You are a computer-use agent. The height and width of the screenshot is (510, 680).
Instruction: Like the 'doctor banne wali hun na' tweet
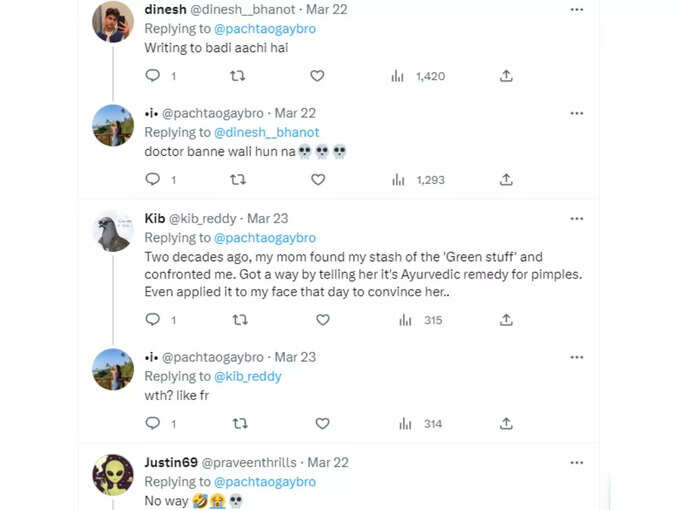point(318,179)
